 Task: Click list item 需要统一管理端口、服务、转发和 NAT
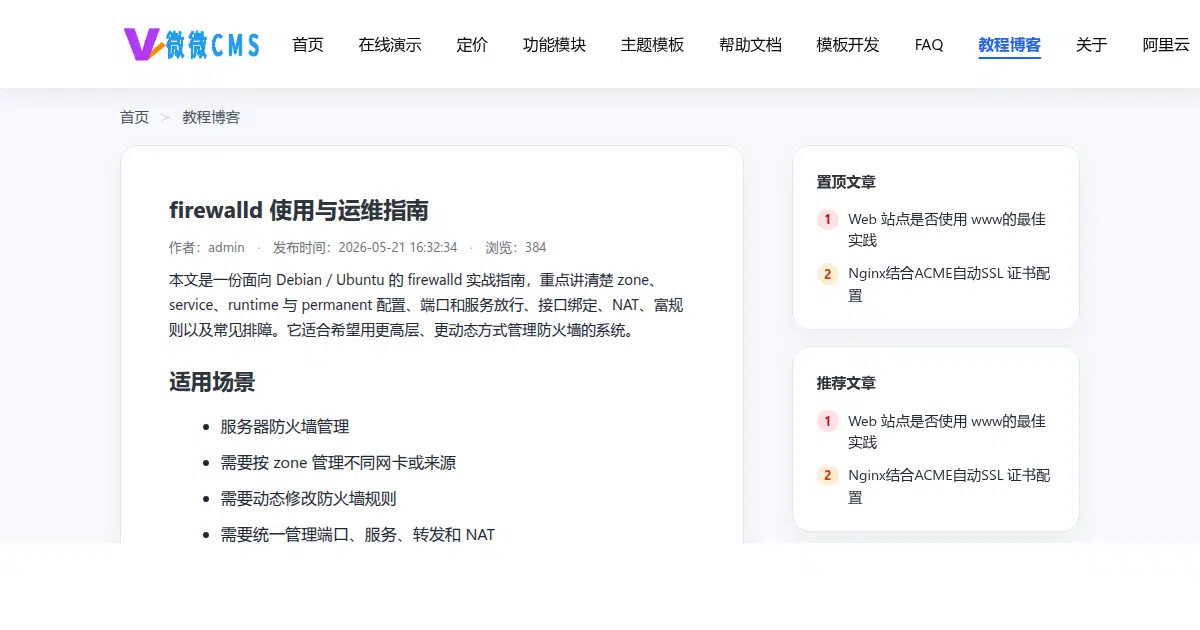(x=357, y=534)
